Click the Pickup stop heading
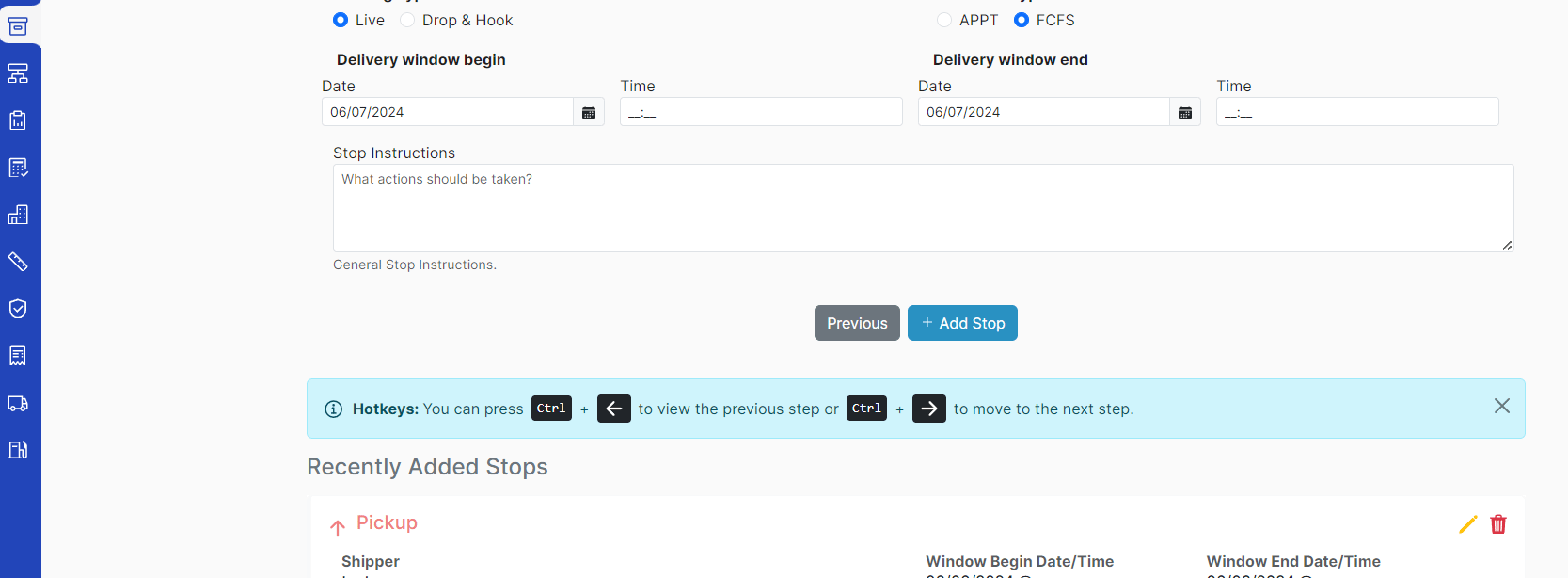1568x578 pixels. [x=387, y=522]
